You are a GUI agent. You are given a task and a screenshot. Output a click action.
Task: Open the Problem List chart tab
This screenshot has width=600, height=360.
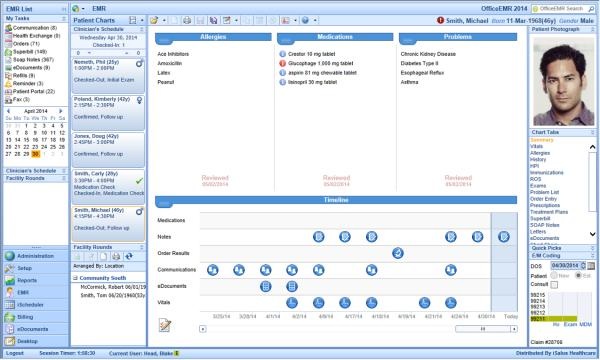pyautogui.click(x=544, y=192)
